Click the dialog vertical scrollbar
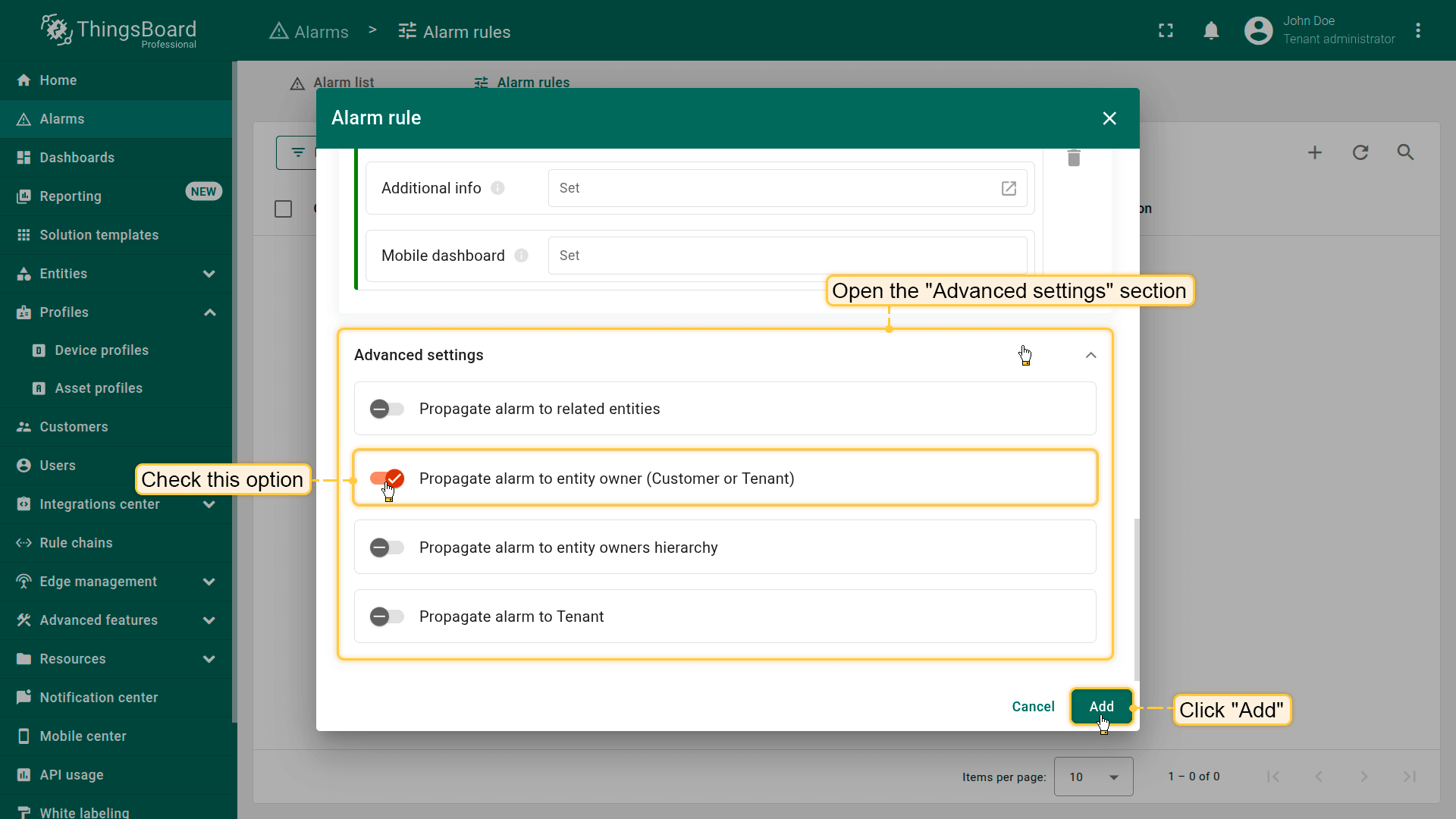Viewport: 1456px width, 819px height. pyautogui.click(x=1136, y=599)
